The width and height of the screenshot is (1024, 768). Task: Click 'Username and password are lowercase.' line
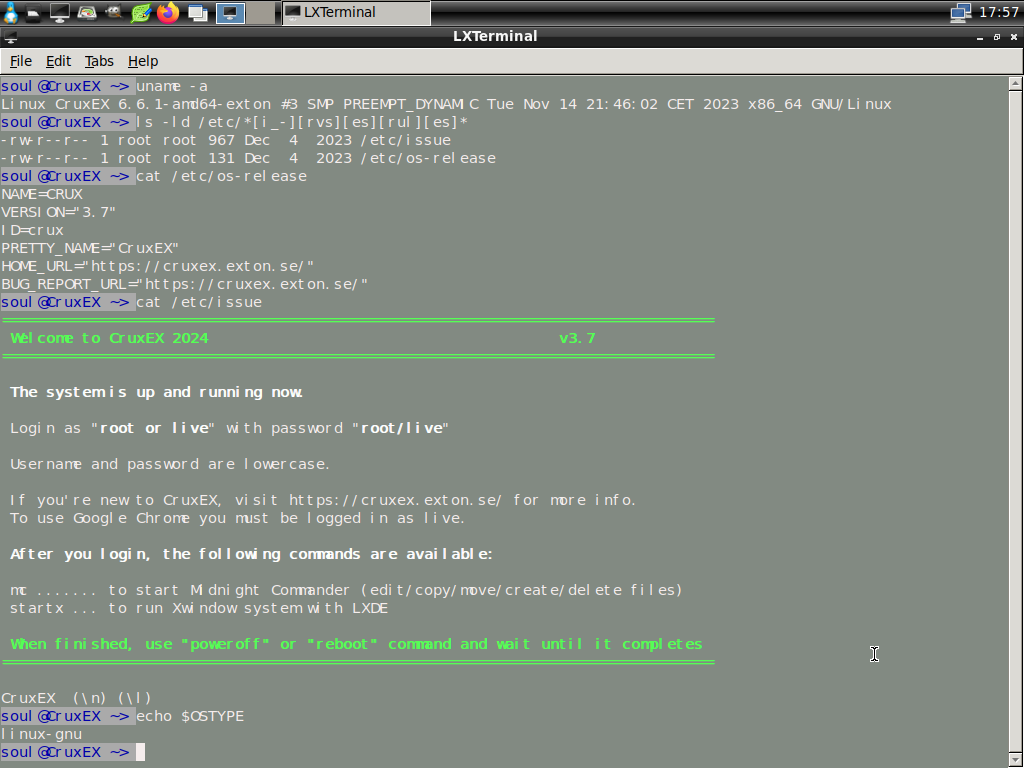pyautogui.click(x=170, y=464)
